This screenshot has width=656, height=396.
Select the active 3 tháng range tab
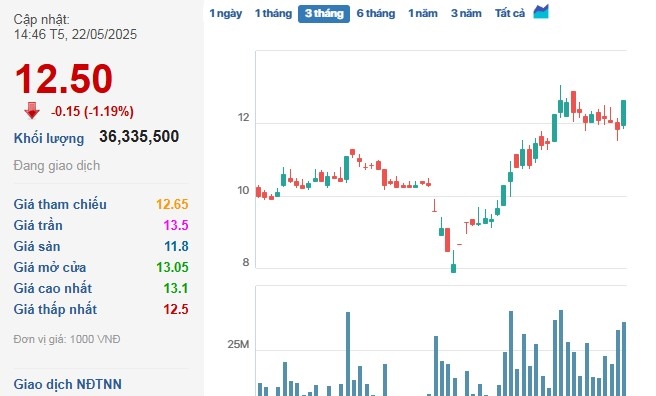[324, 14]
